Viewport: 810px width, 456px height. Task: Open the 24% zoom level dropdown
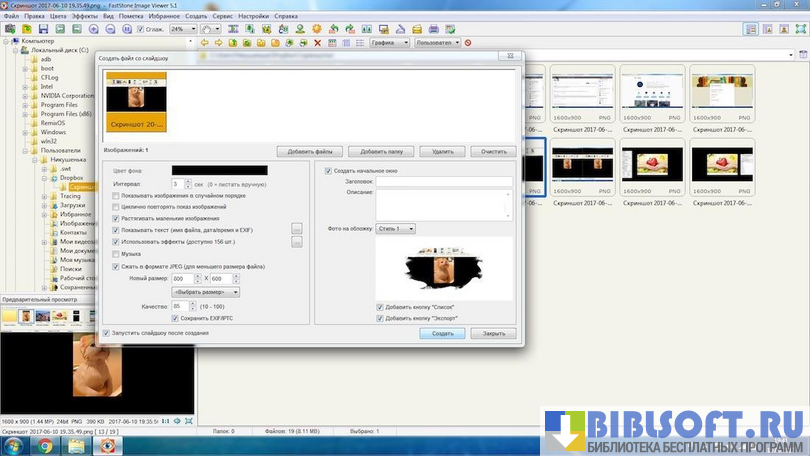pyautogui.click(x=182, y=29)
